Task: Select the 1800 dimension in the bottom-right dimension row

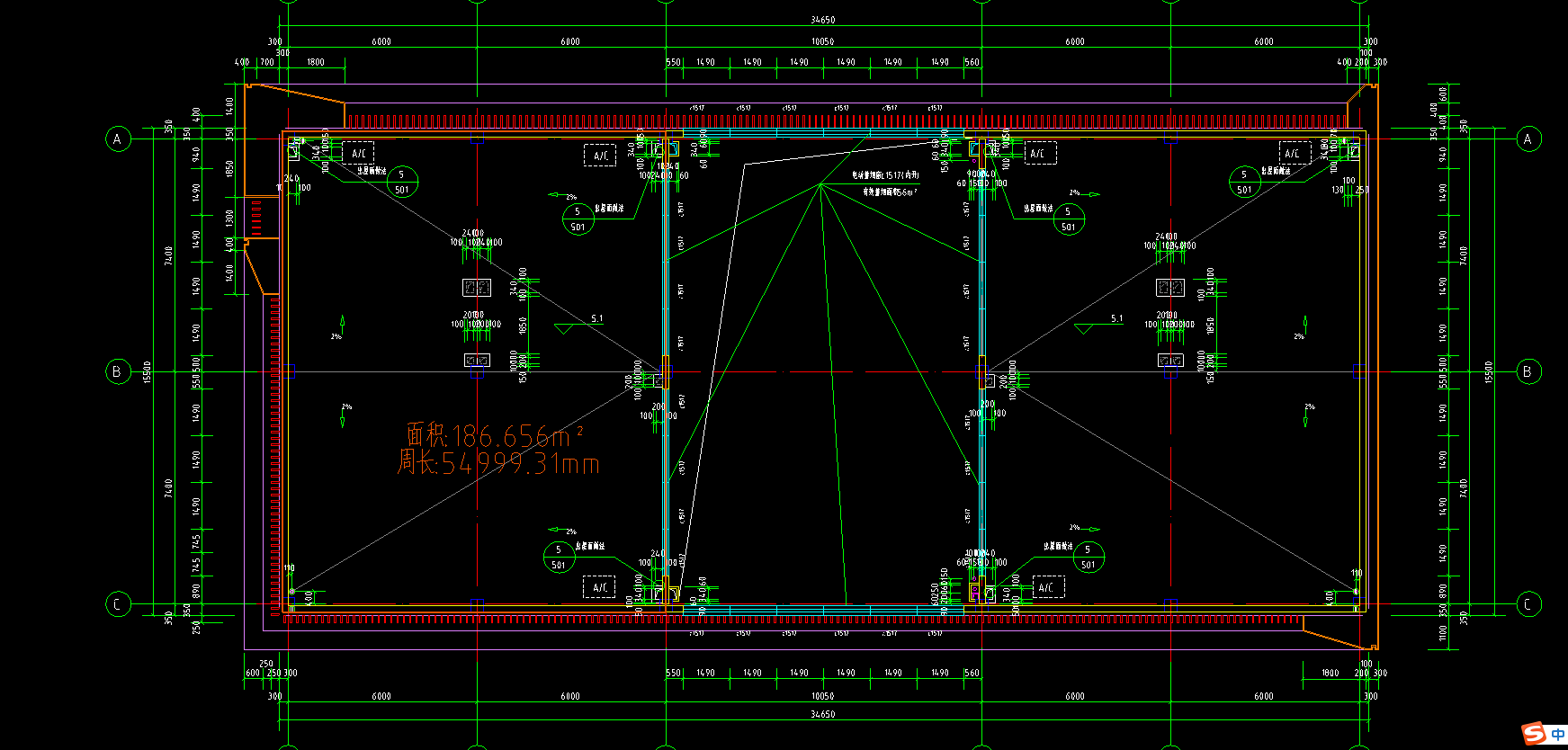Action: click(x=1330, y=673)
